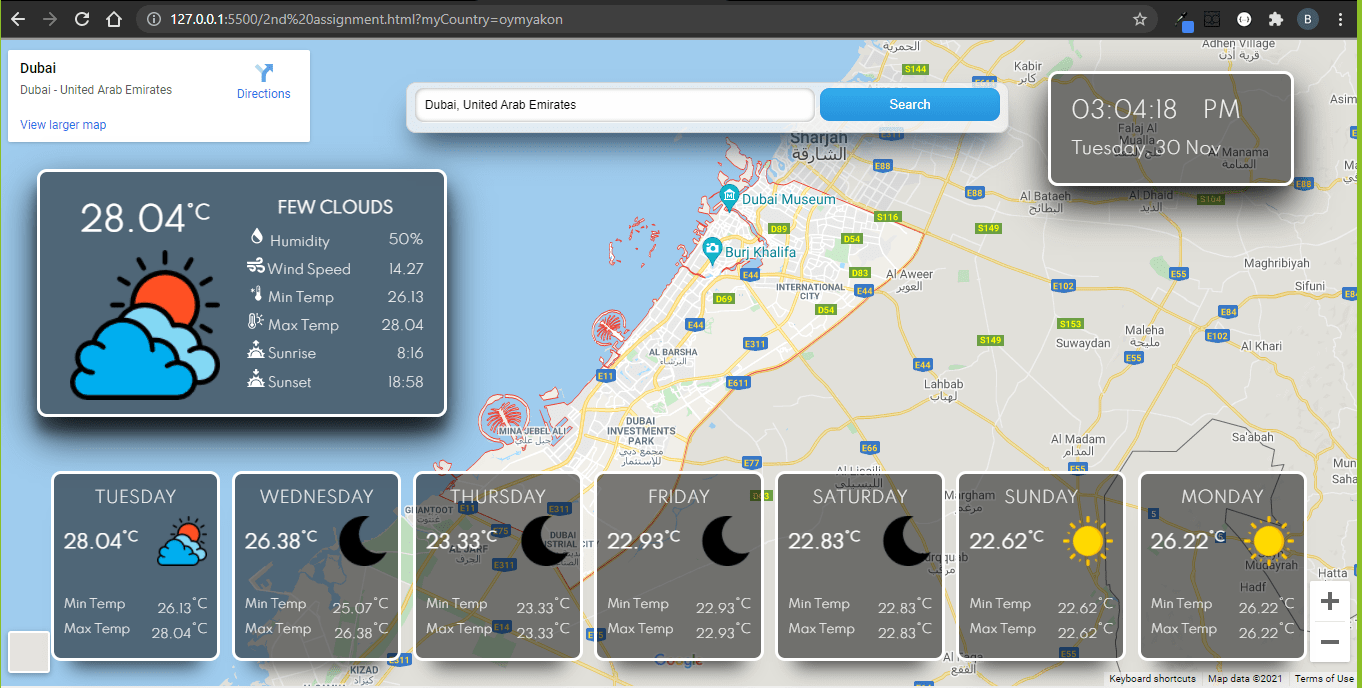Open the dark square extension icon
The height and width of the screenshot is (688, 1362).
click(1212, 19)
